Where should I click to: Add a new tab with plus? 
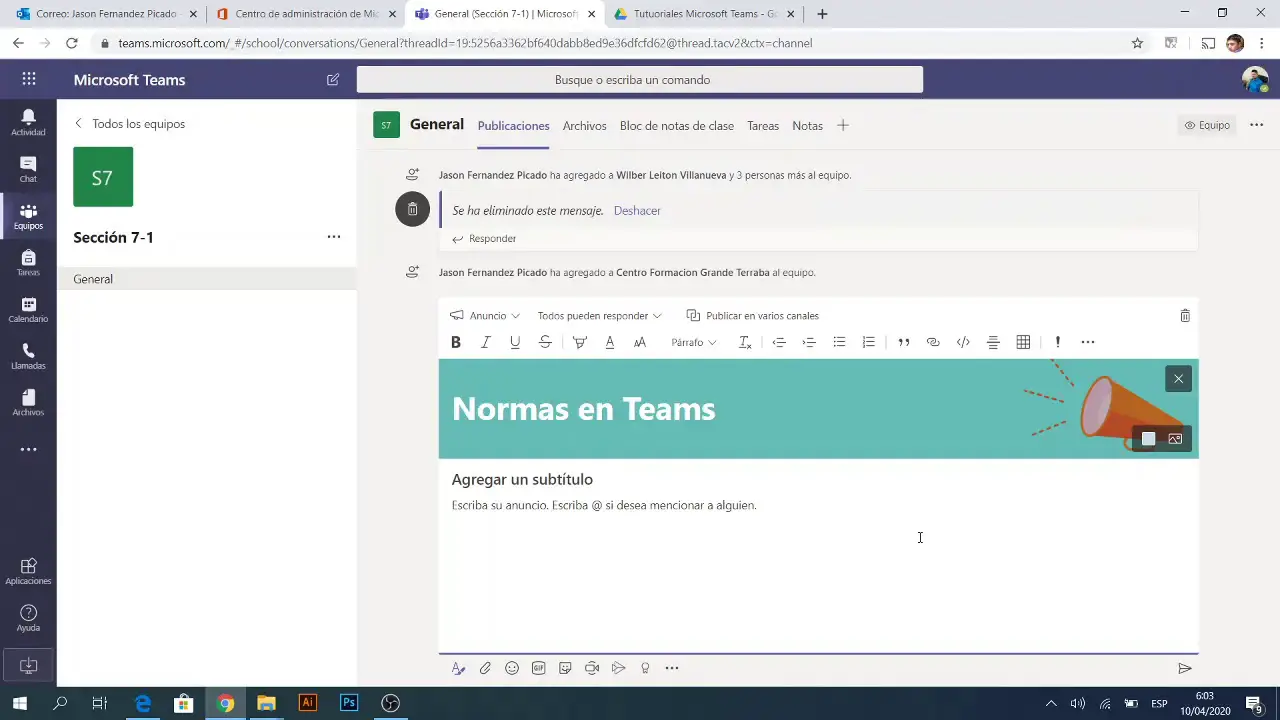tap(843, 125)
